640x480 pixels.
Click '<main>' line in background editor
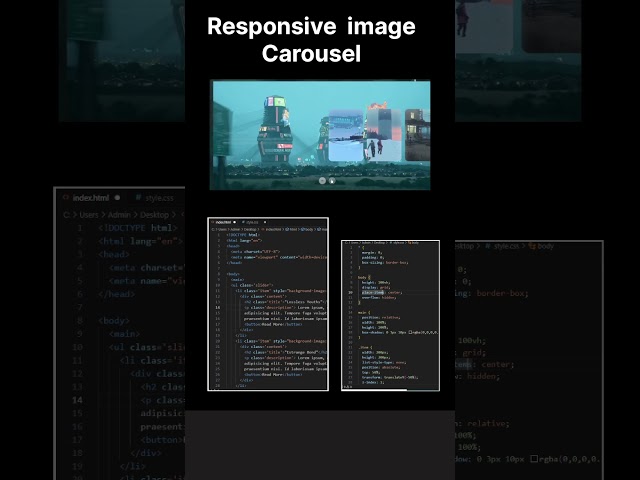click(x=124, y=334)
